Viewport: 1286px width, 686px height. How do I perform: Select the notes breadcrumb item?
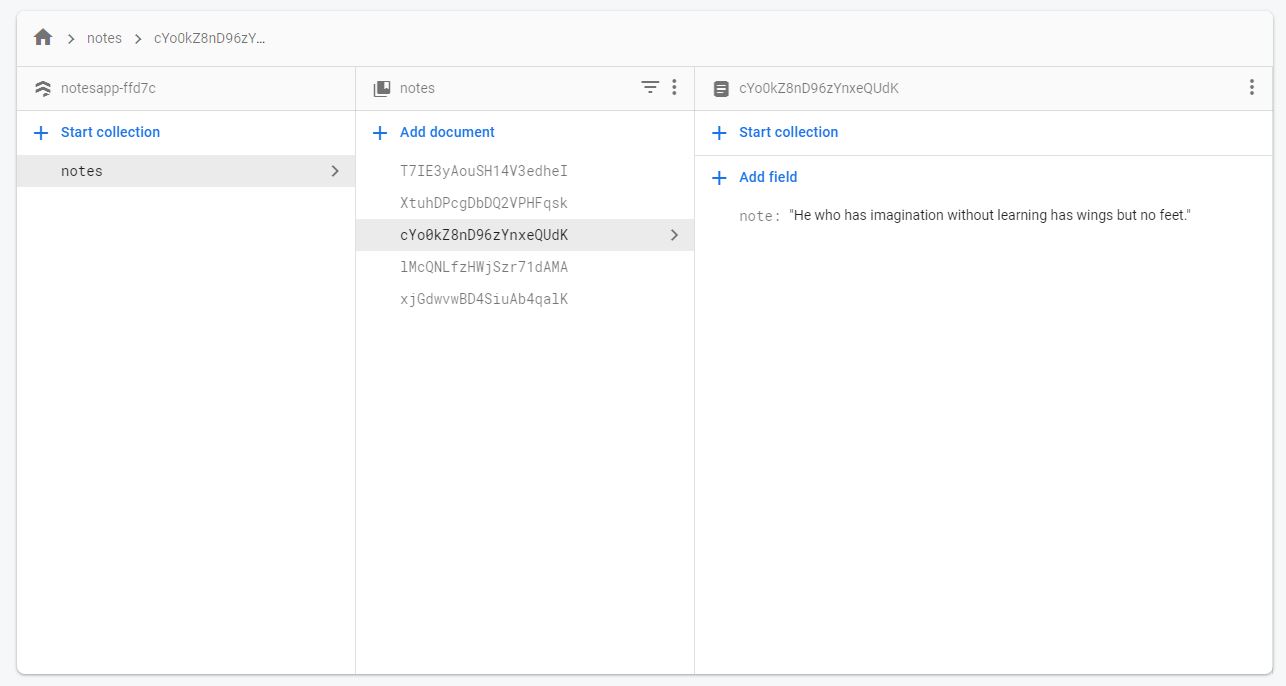point(104,38)
